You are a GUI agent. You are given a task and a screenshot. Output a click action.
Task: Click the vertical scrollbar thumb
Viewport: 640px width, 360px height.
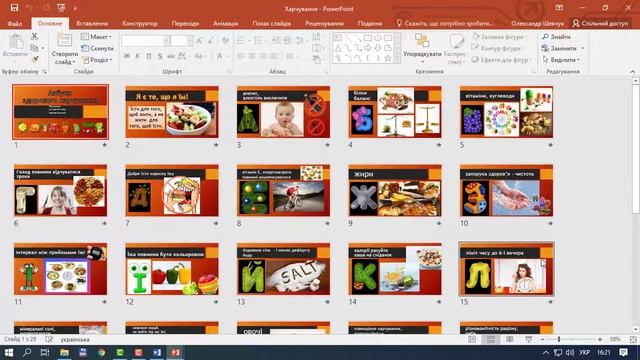click(636, 149)
